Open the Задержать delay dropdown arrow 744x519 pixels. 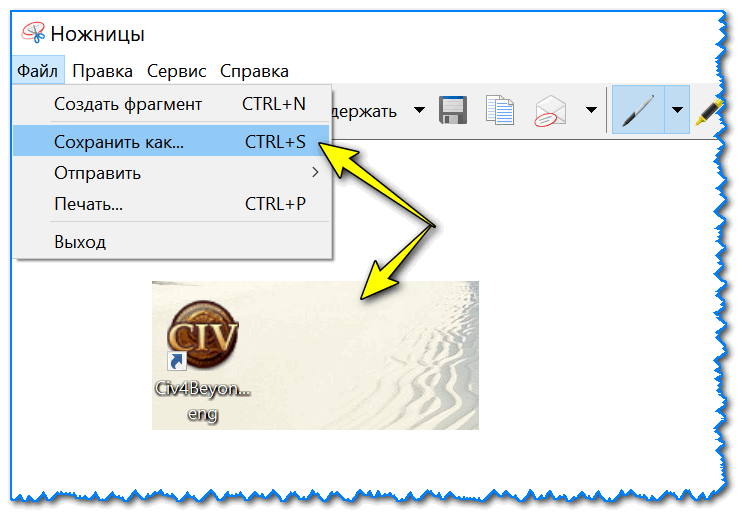(x=419, y=110)
